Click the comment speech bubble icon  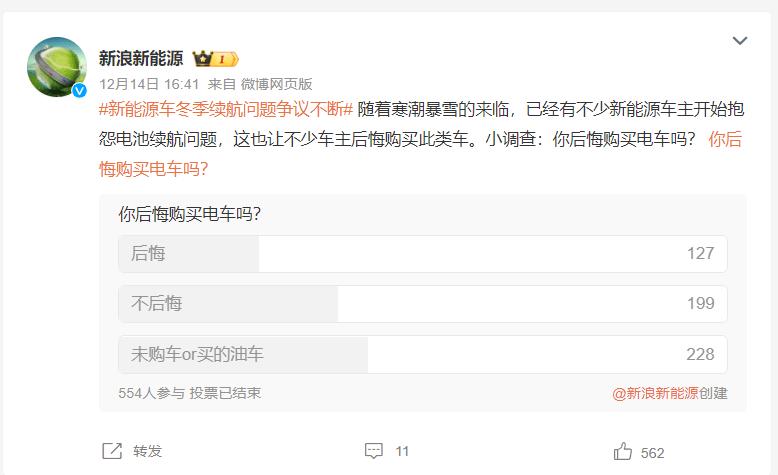tap(373, 451)
